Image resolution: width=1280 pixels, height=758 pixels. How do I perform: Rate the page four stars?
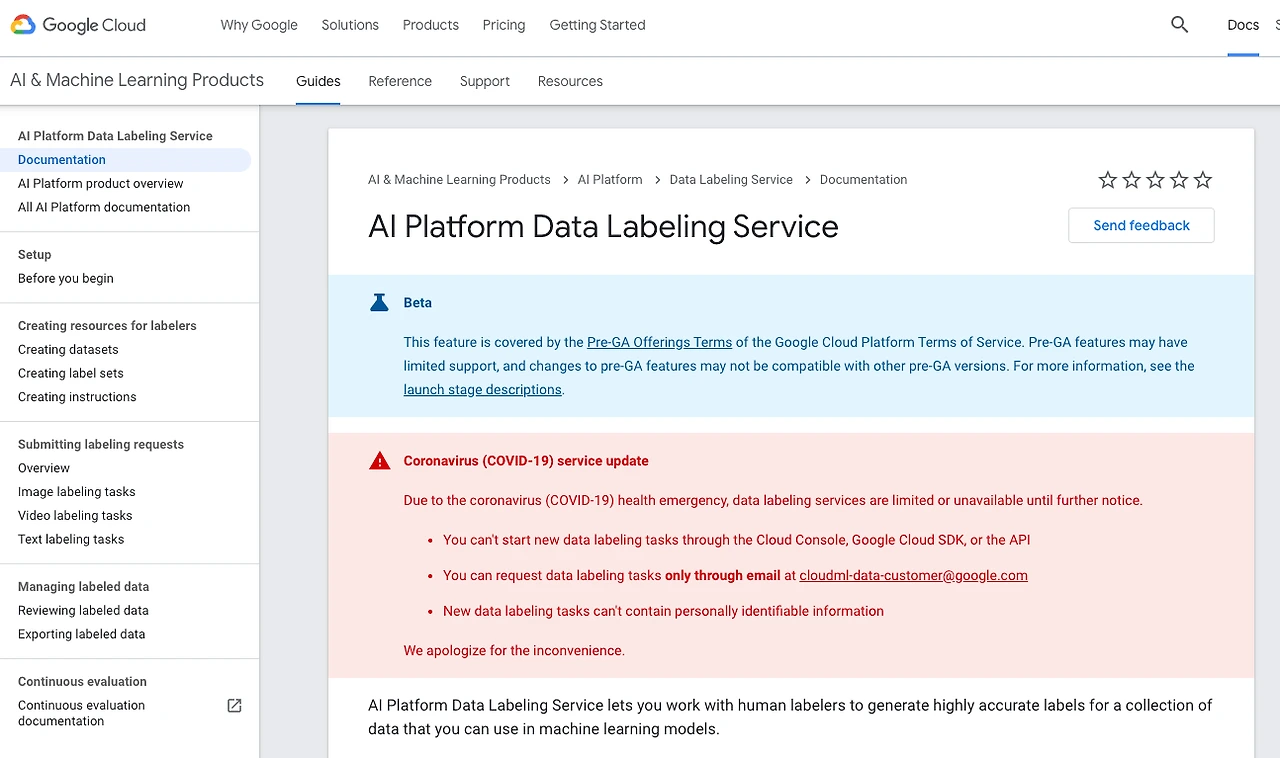click(x=1179, y=180)
